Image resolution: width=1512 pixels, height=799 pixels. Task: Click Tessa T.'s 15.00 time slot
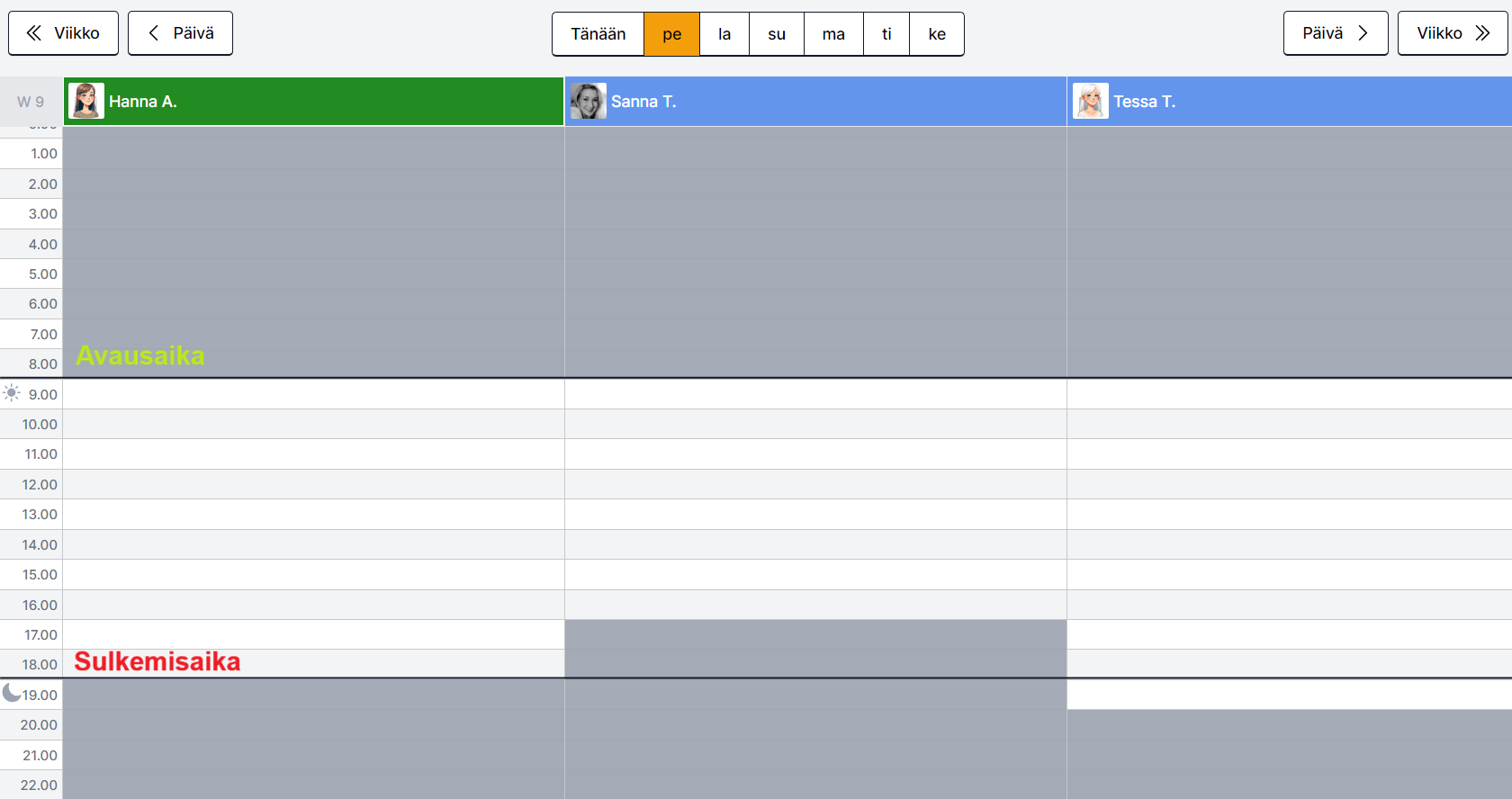click(x=1289, y=575)
